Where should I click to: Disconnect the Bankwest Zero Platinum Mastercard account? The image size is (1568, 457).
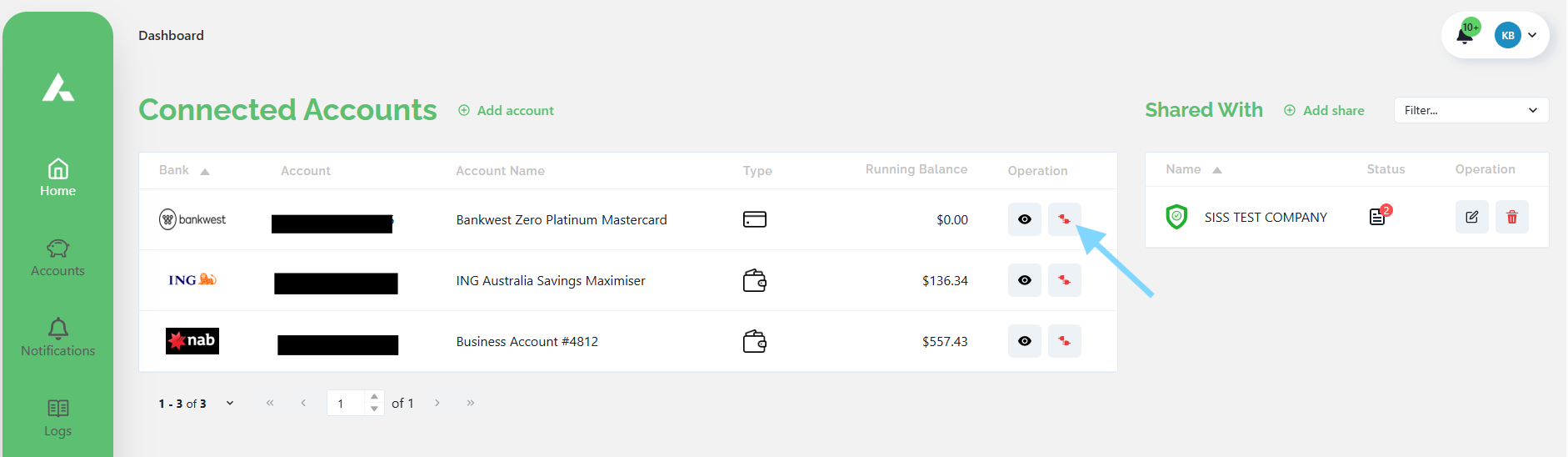(x=1064, y=219)
